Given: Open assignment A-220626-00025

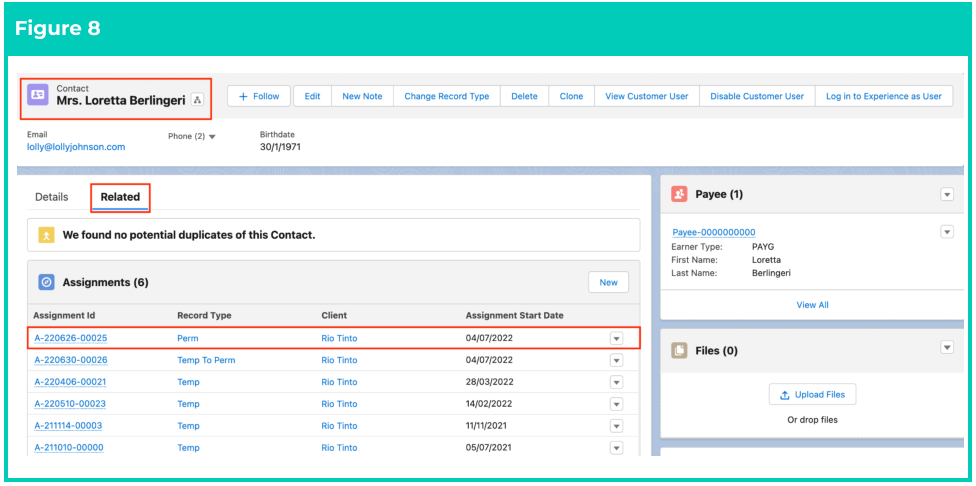Looking at the screenshot, I should (70, 338).
